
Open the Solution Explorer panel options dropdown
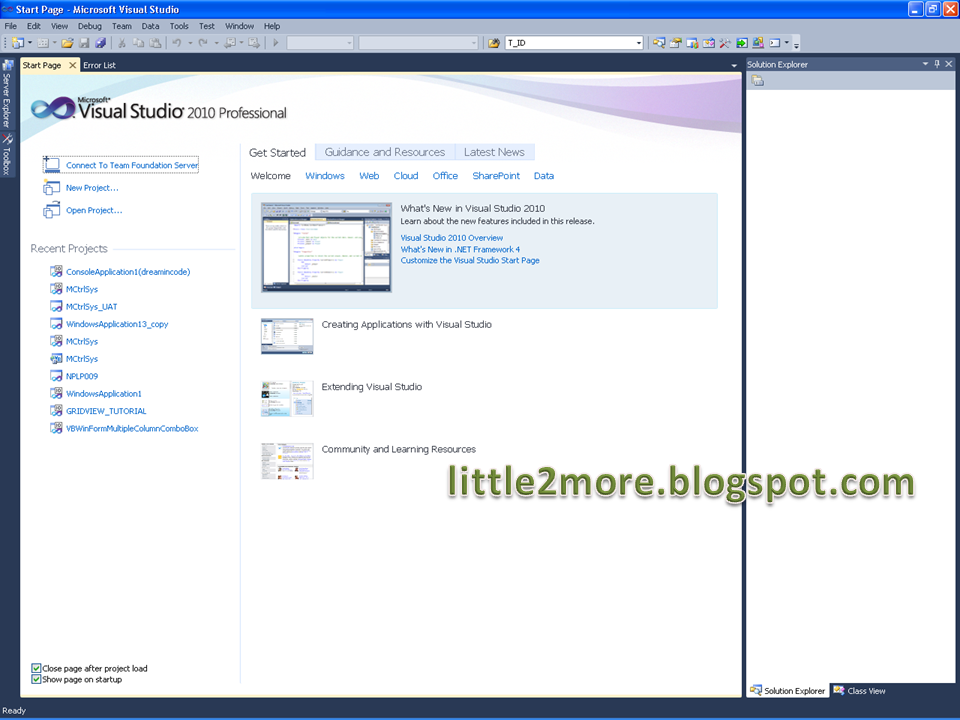coord(926,64)
